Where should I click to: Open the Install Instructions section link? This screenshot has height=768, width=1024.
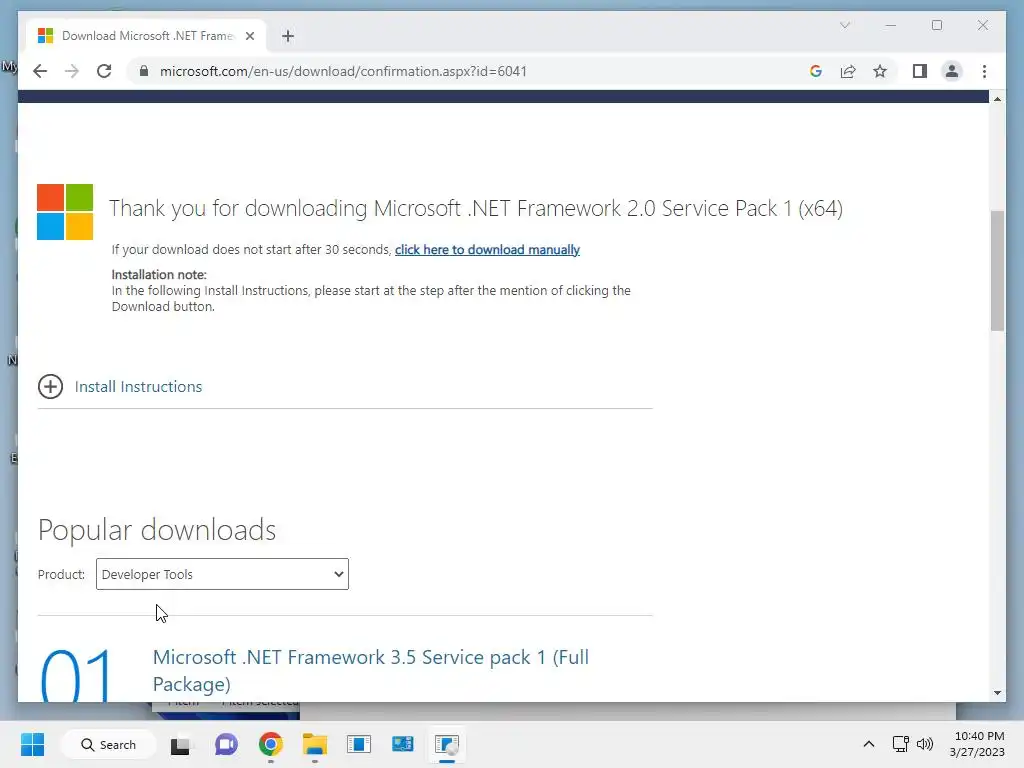[138, 387]
